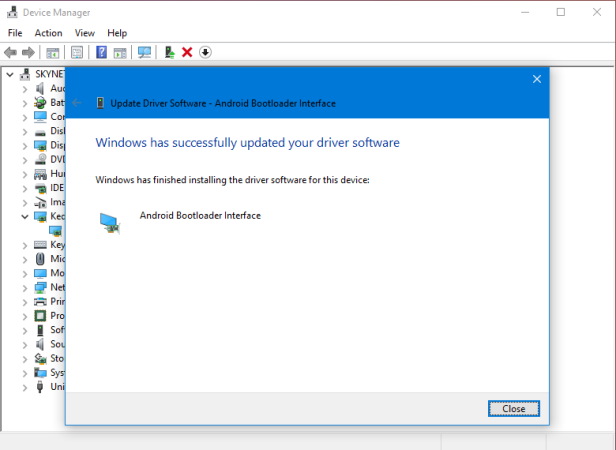Expand the Computer tree category
Viewport: 616px width, 450px height.
click(25, 117)
